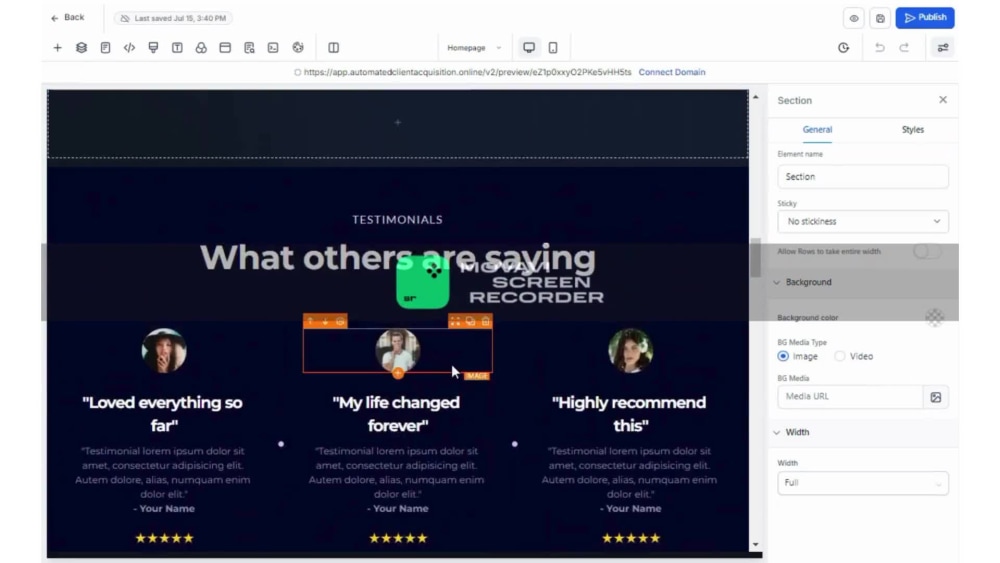Click the canvas scrollbar up arrow

click(x=756, y=97)
